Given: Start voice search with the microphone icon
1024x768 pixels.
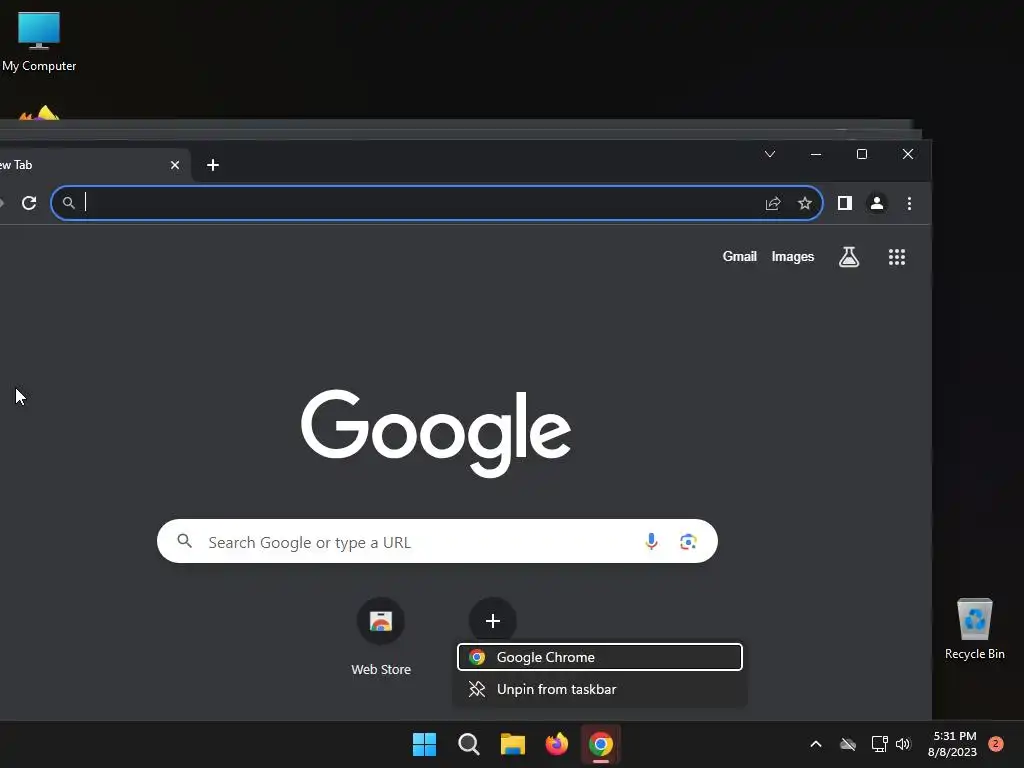Looking at the screenshot, I should click(651, 541).
